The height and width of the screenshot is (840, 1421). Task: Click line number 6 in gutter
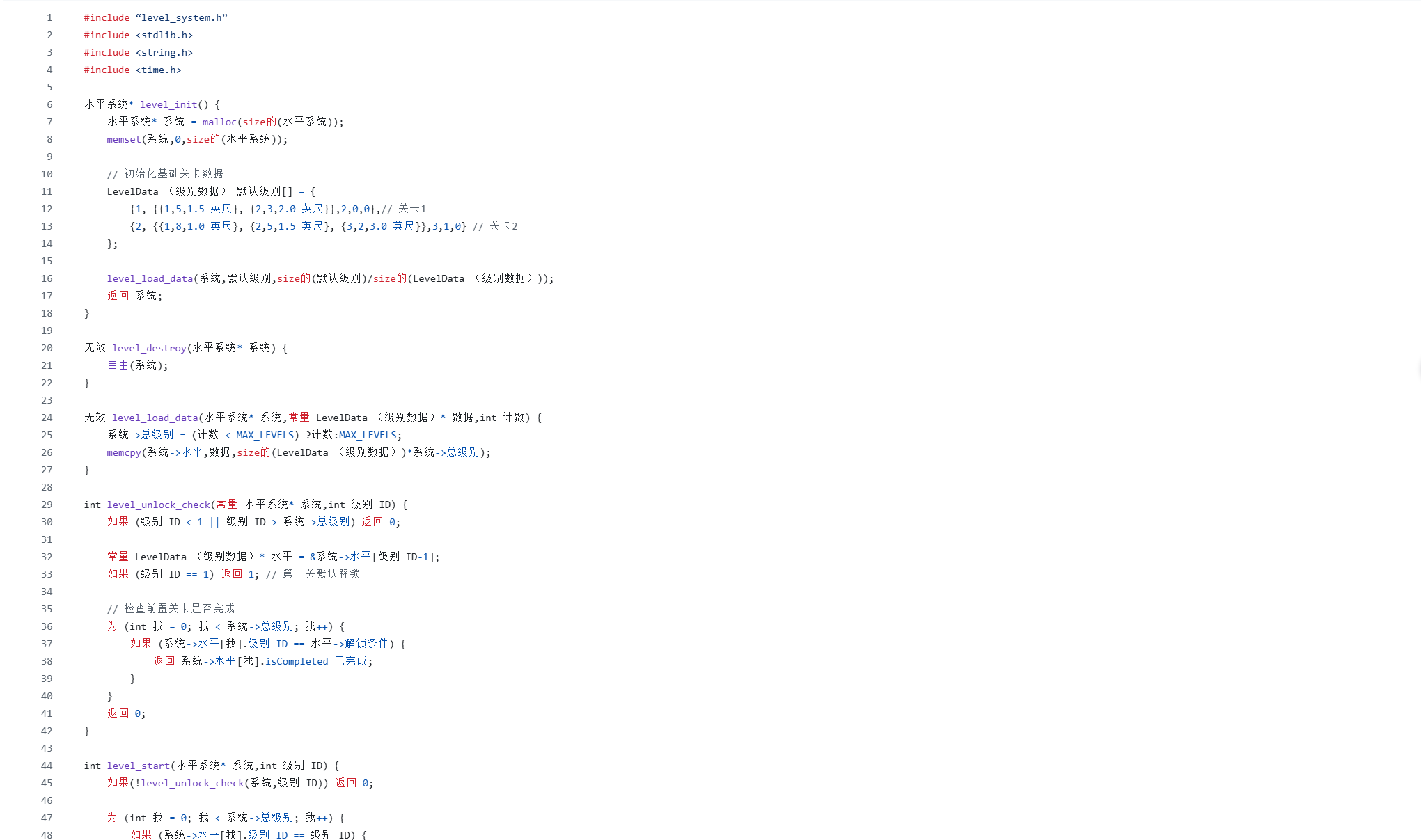pyautogui.click(x=49, y=104)
